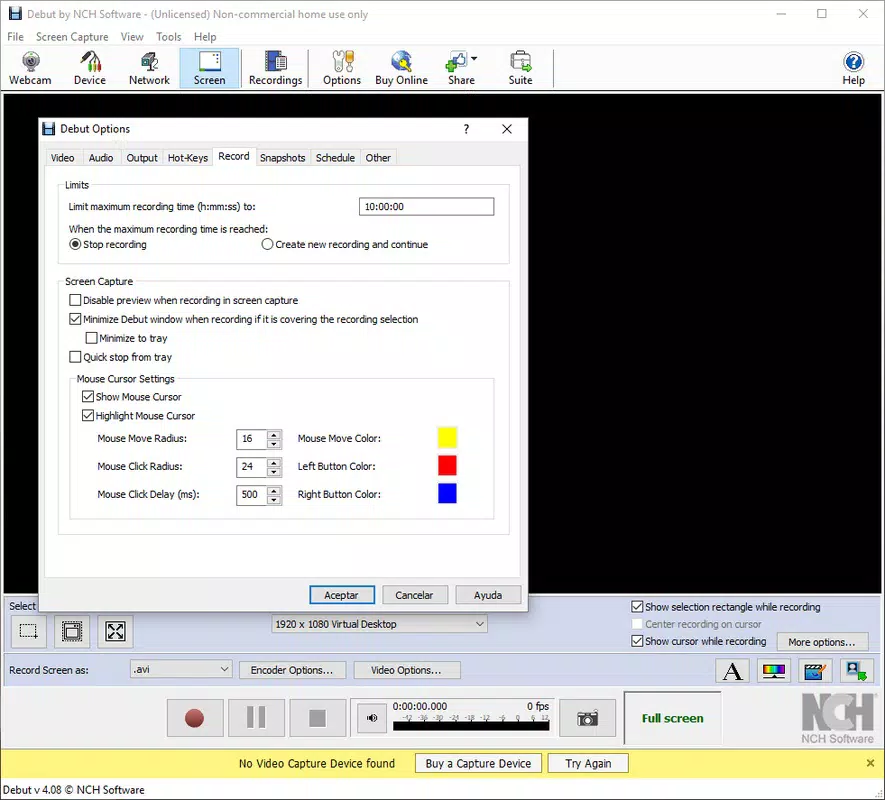Click the stop recording button
This screenshot has width=885, height=800.
pos(318,718)
